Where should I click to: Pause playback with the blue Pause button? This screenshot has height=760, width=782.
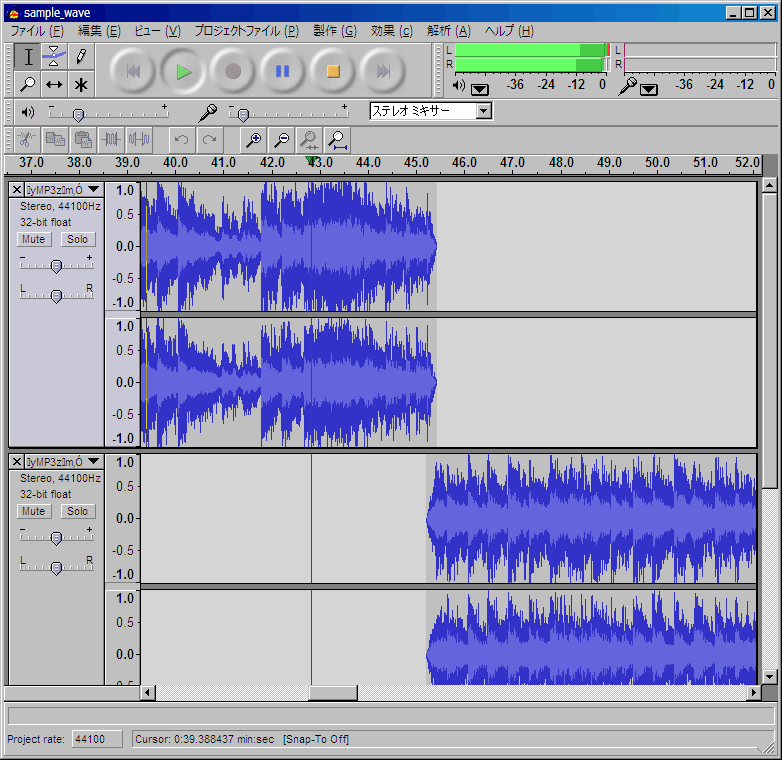(283, 71)
